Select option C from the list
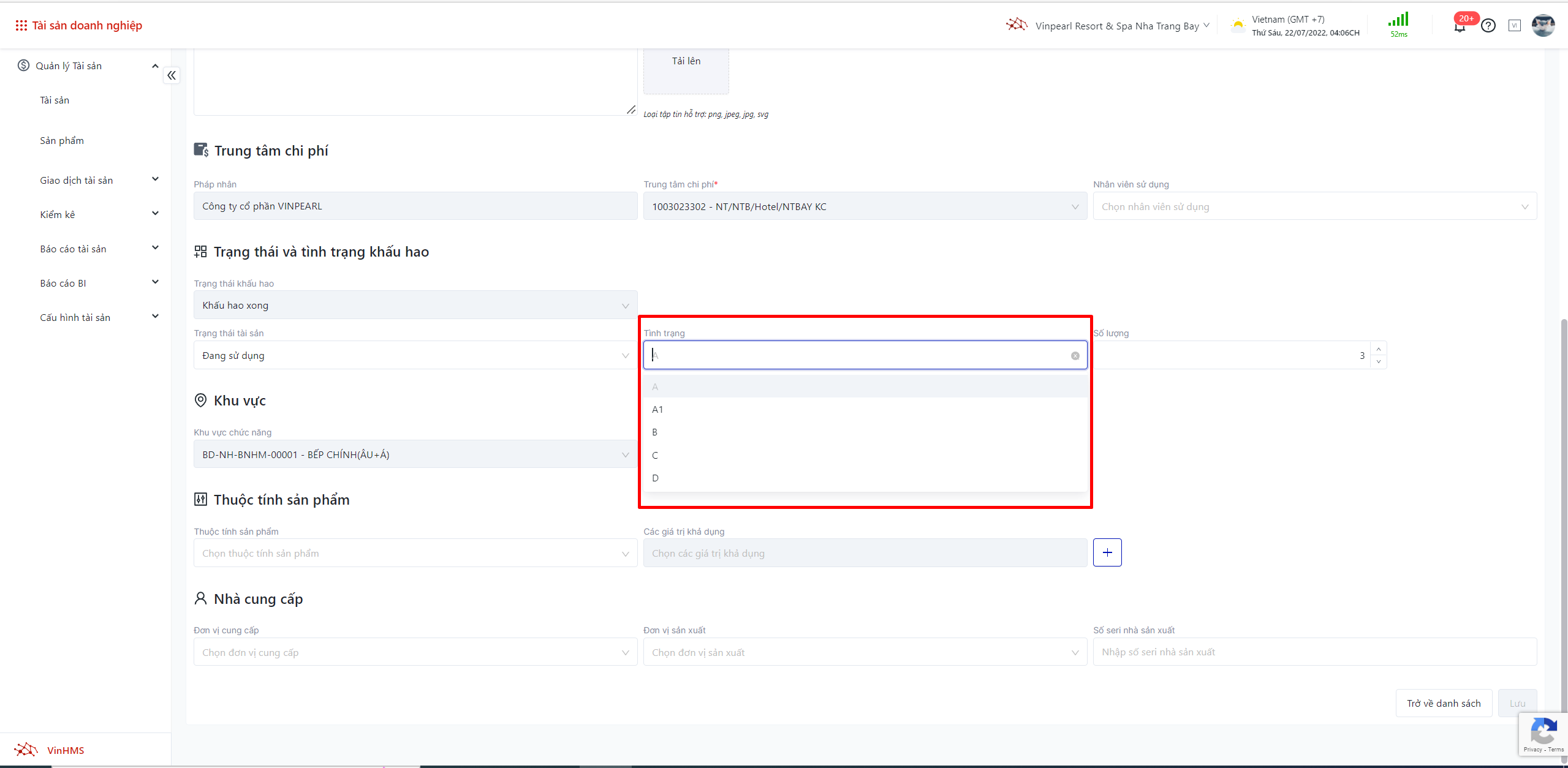The width and height of the screenshot is (1568, 768). click(655, 455)
